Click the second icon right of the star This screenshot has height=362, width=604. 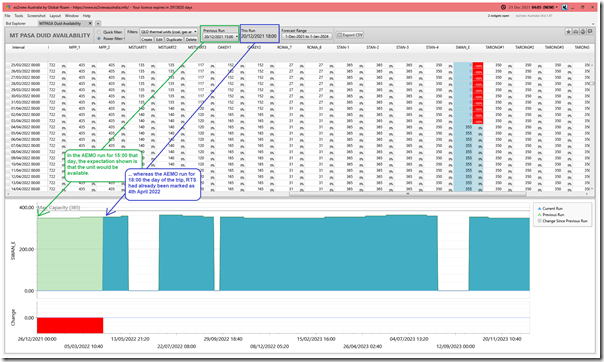575,32
